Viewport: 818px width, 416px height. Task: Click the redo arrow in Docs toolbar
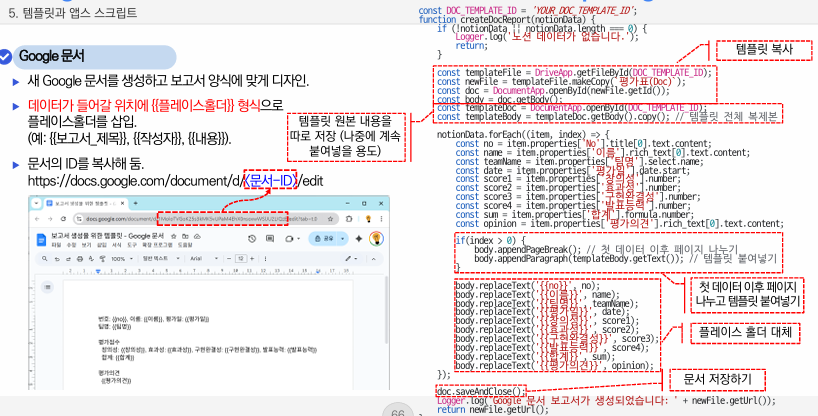[x=68, y=259]
